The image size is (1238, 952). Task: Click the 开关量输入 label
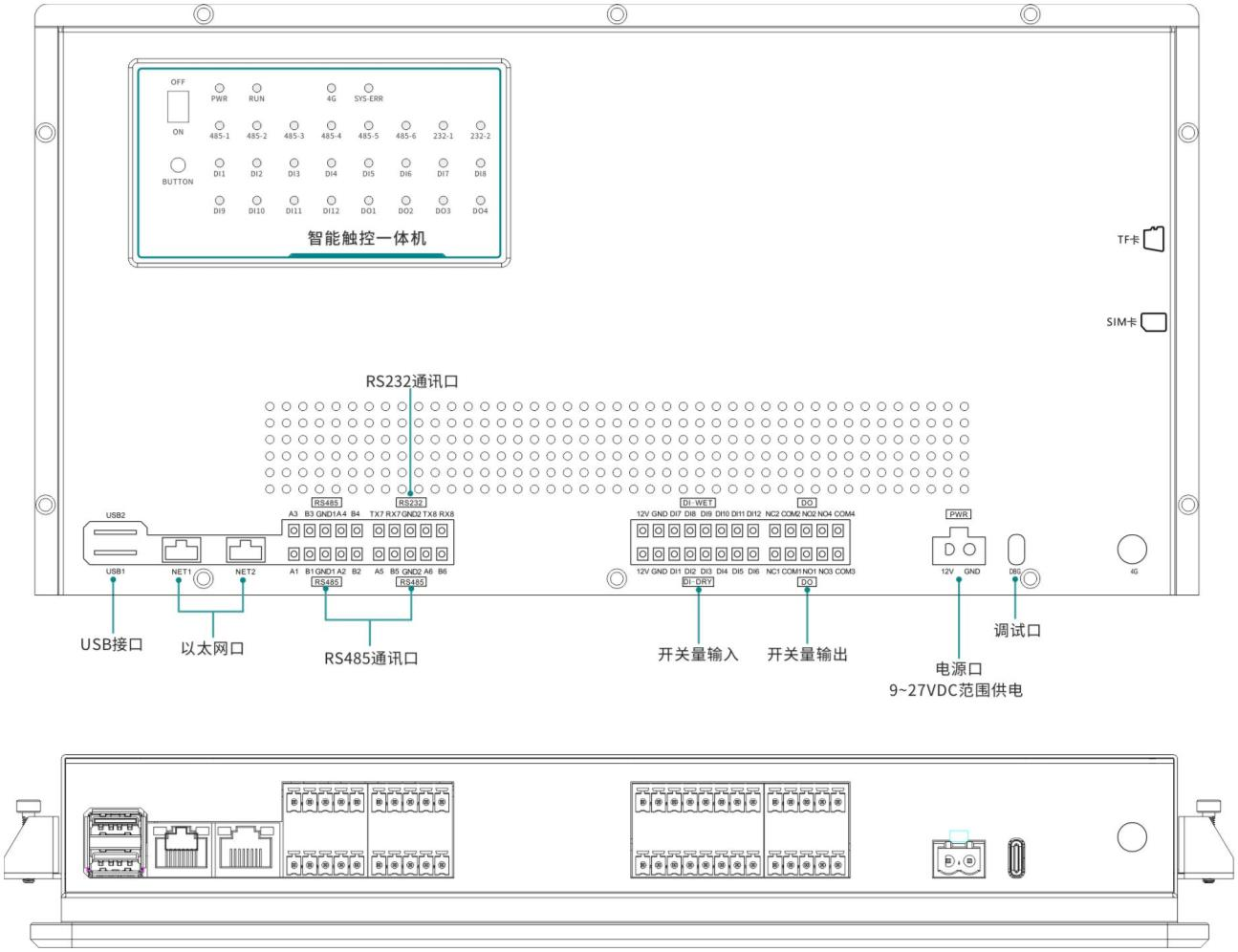698,655
